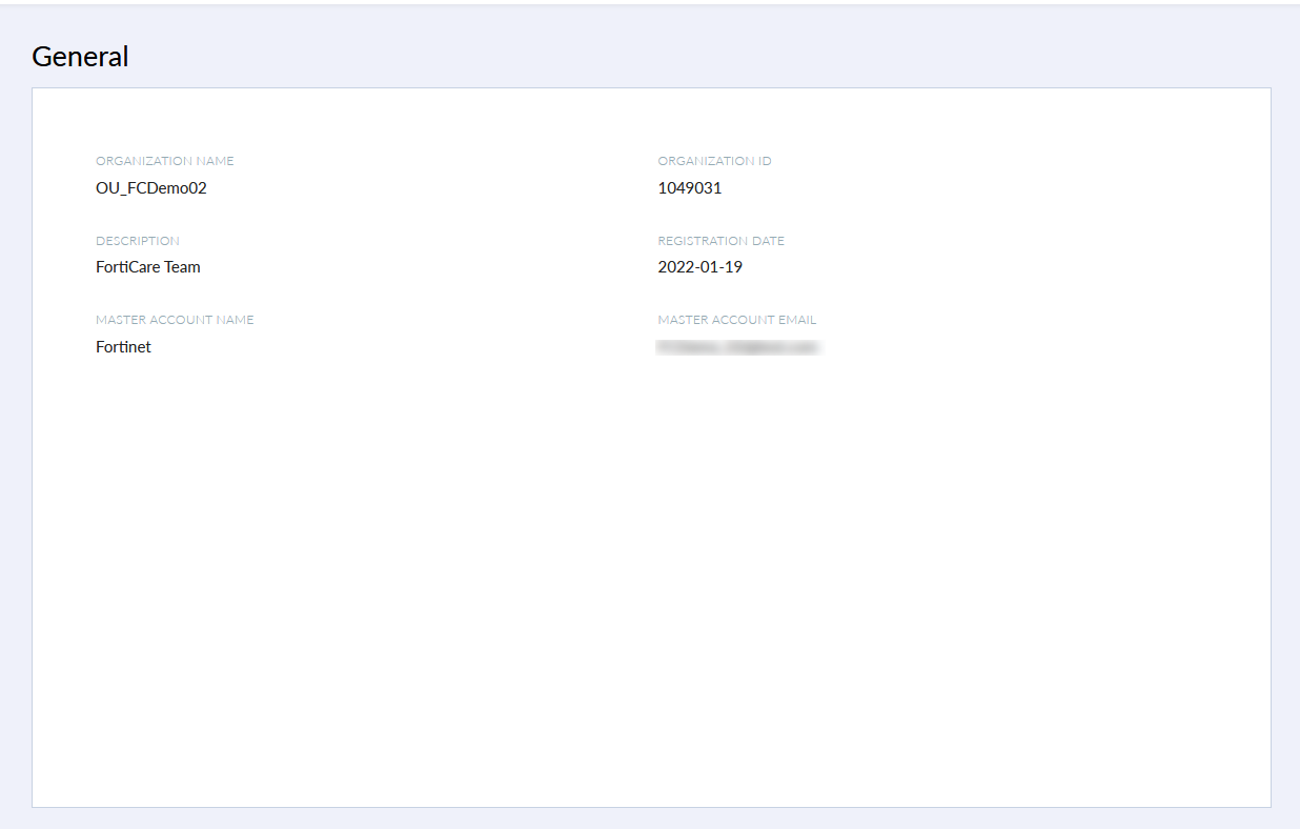Highlight the year portion of 2022-01-19
1300x829 pixels.
point(676,267)
